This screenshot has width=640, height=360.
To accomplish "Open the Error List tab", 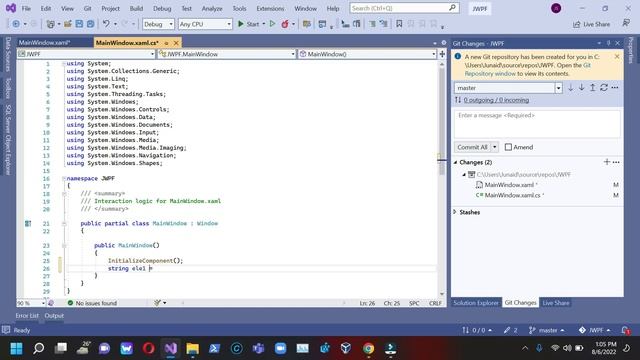I will 27,316.
